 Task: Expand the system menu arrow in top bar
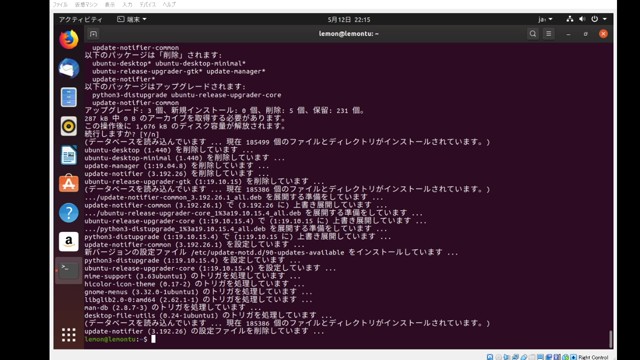pyautogui.click(x=605, y=19)
